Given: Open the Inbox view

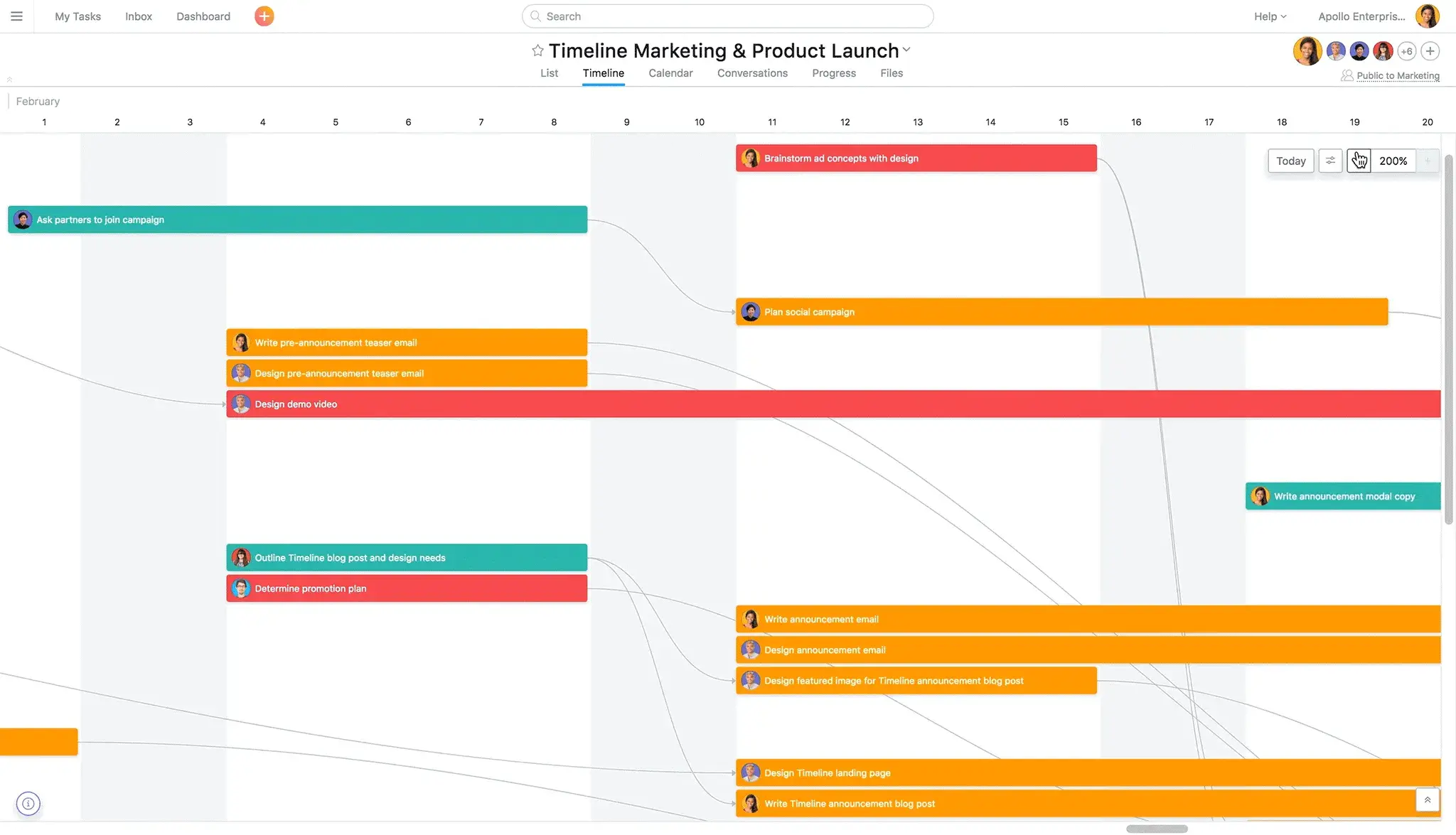Looking at the screenshot, I should click(138, 15).
